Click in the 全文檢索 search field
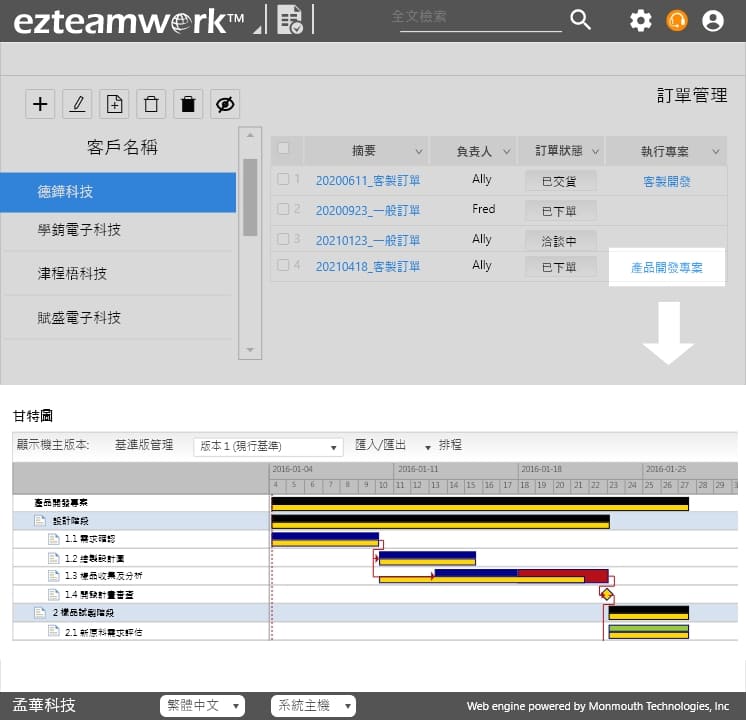Screen dimensions: 746x720 (x=478, y=18)
